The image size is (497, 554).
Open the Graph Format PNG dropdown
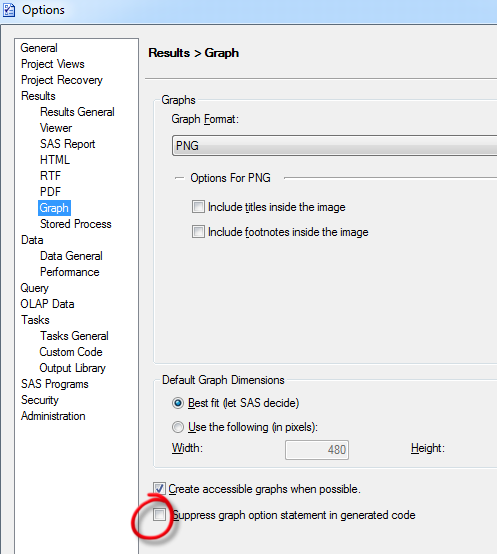point(334,145)
